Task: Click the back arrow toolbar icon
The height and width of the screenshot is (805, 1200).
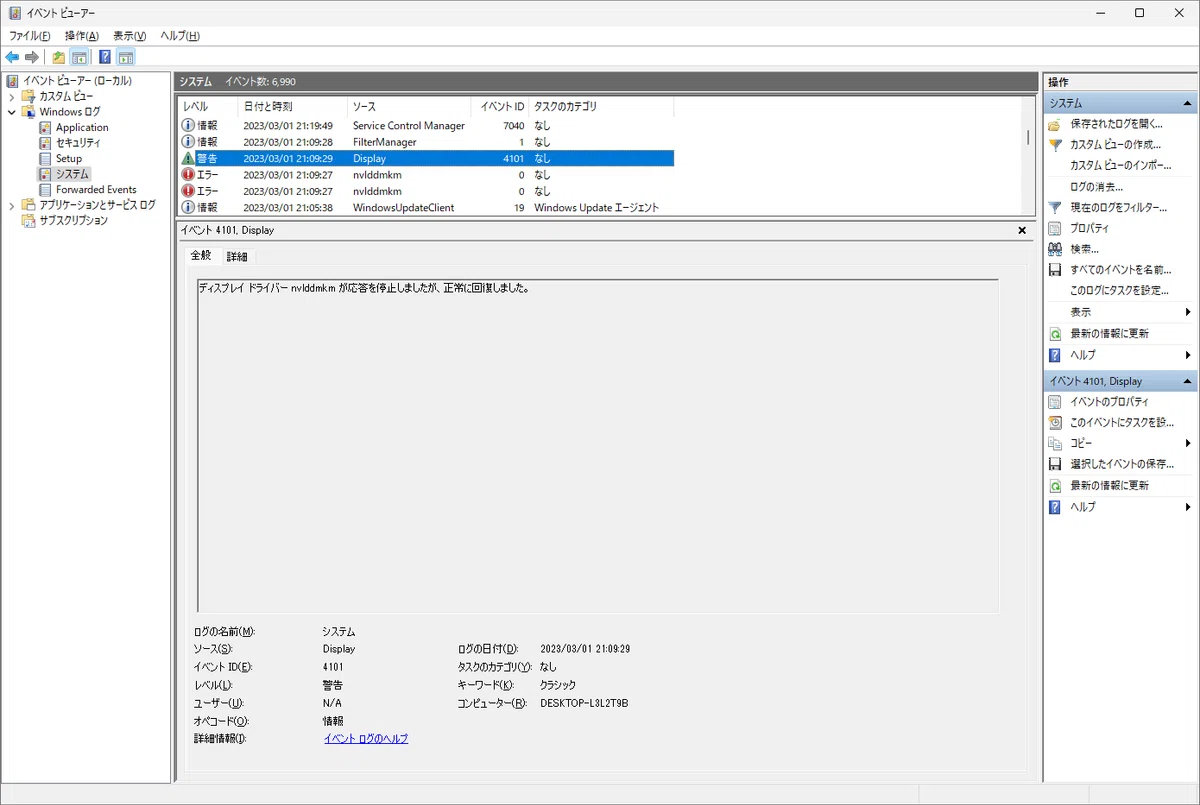Action: click(x=12, y=57)
